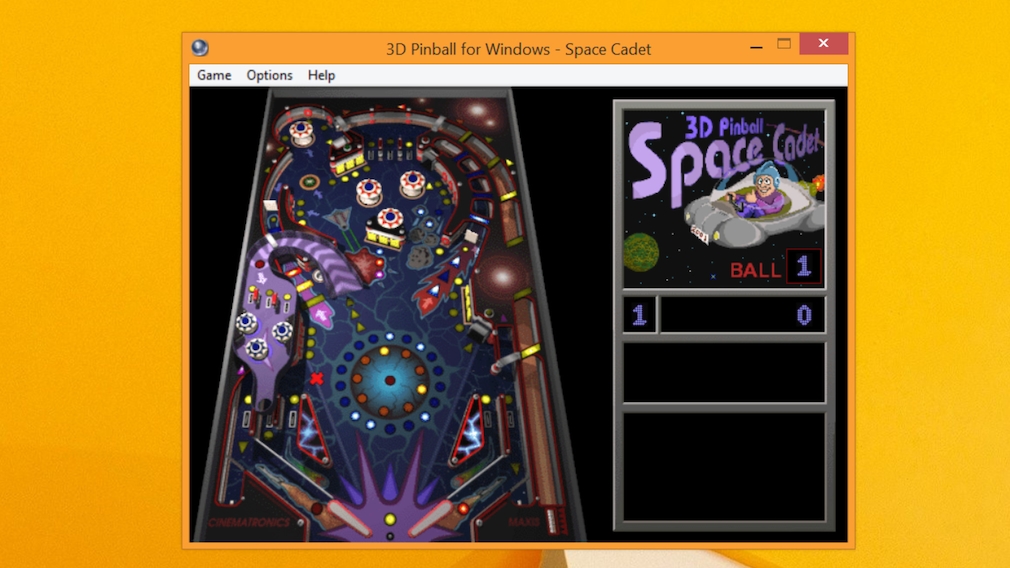Click the red X marker on the table
Viewport: 1010px width, 568px height.
pyautogui.click(x=316, y=378)
